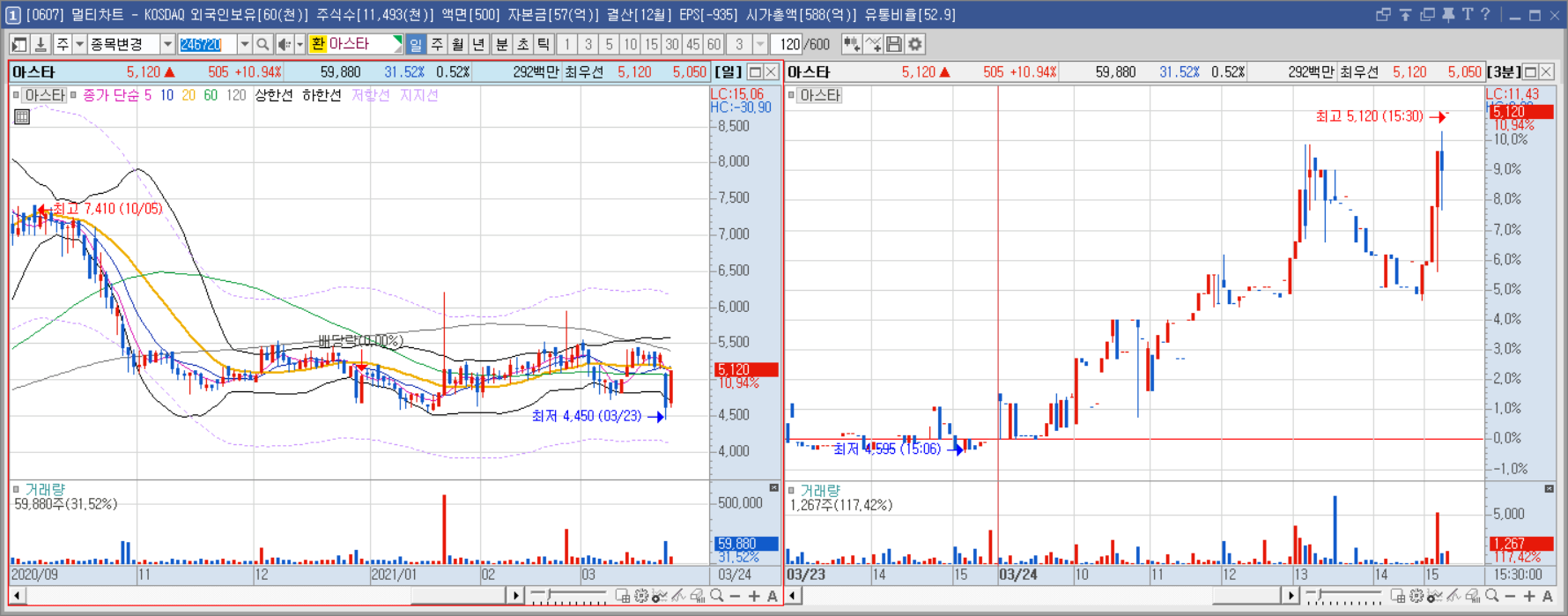This screenshot has width=1568, height=616.
Task: Select 주 (weekly) period button
Action: pyautogui.click(x=437, y=44)
